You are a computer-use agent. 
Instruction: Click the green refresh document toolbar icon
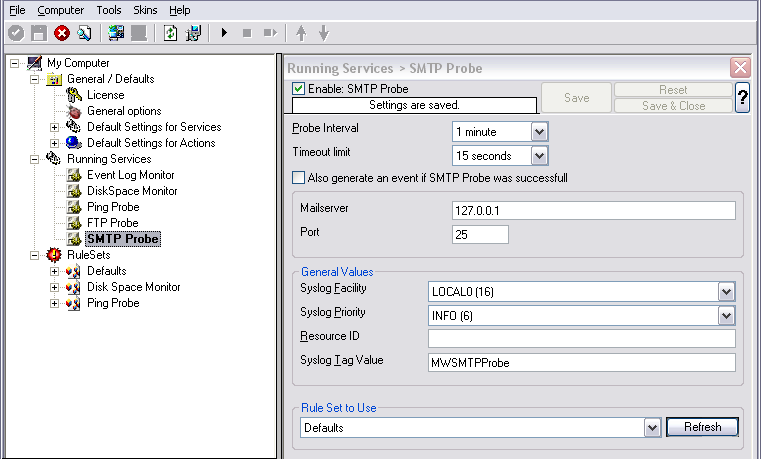tap(170, 33)
